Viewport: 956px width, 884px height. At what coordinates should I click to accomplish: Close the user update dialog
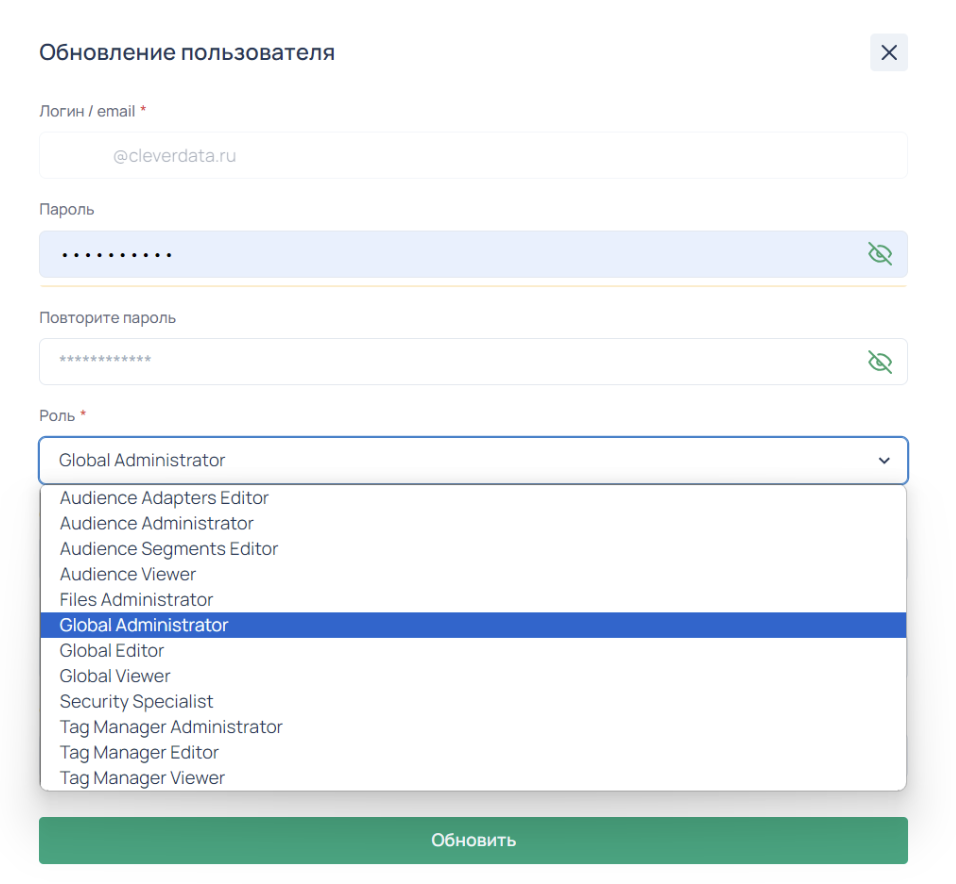(888, 52)
